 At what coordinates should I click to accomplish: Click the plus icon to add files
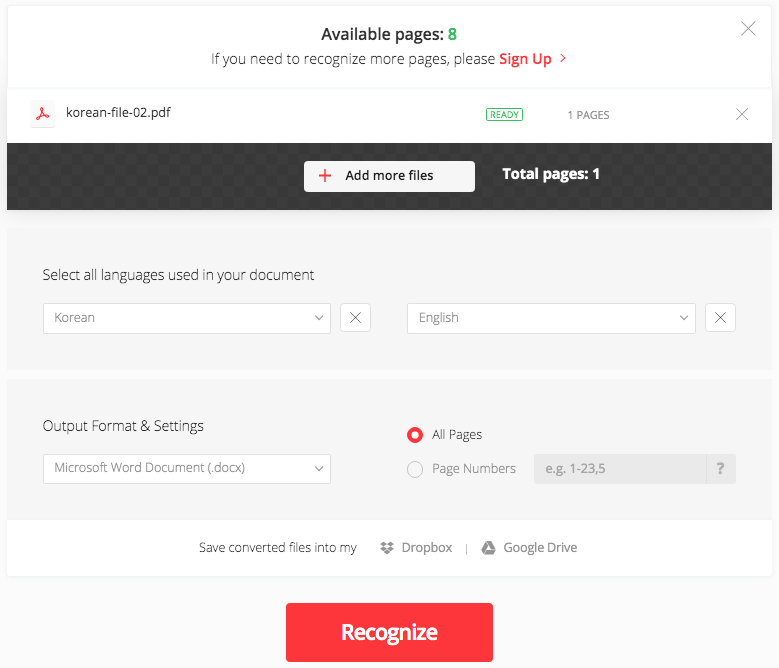pos(324,176)
